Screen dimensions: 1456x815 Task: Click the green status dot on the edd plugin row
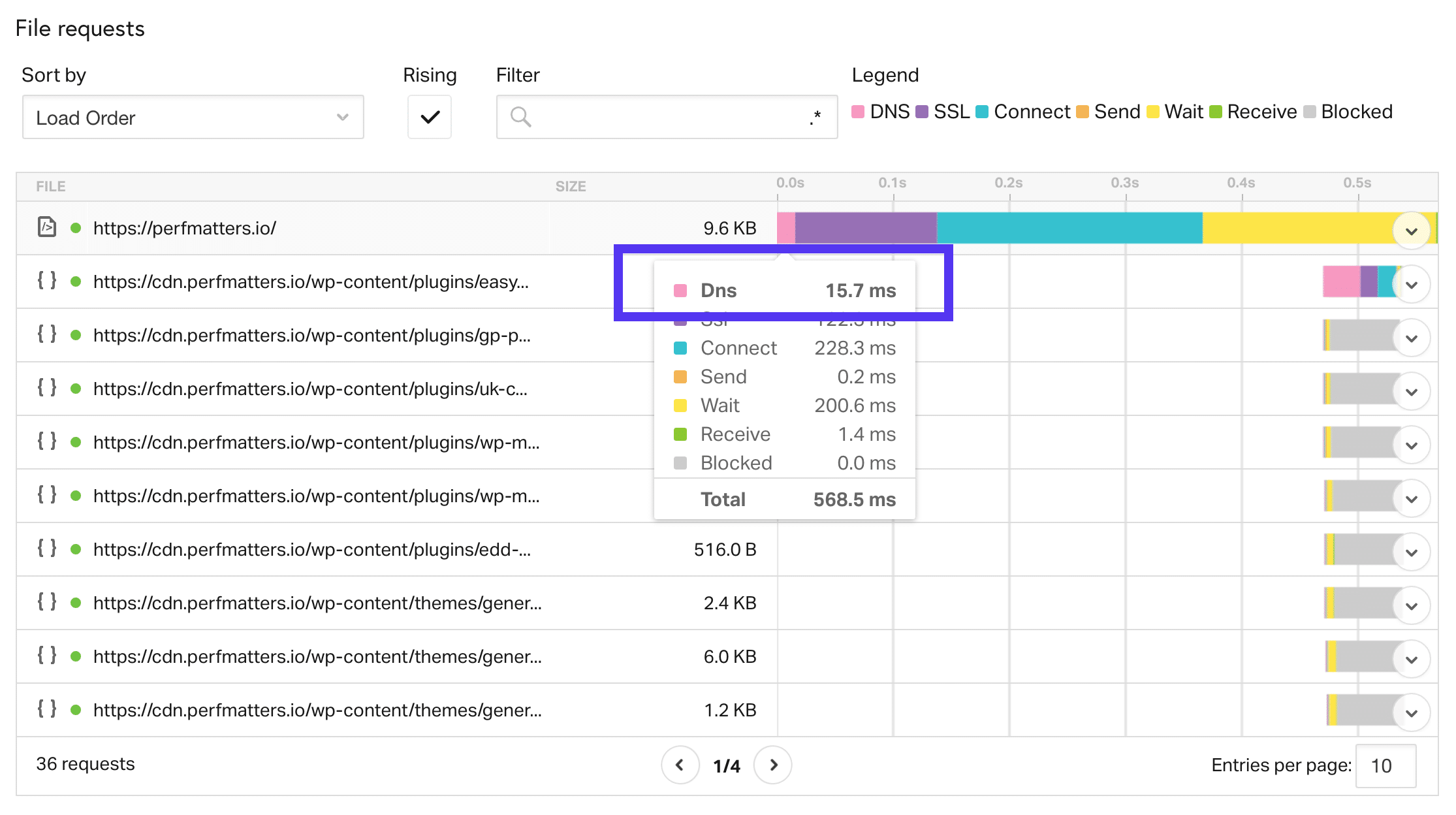pyautogui.click(x=76, y=549)
